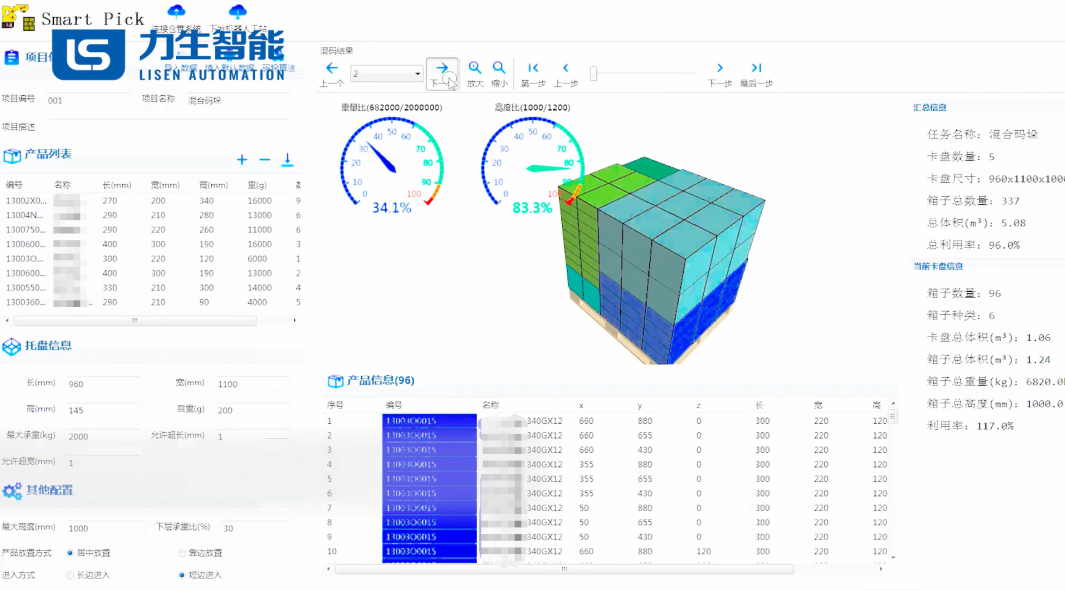Step back with the 上一步 button
This screenshot has height=591, width=1065.
(x=566, y=69)
